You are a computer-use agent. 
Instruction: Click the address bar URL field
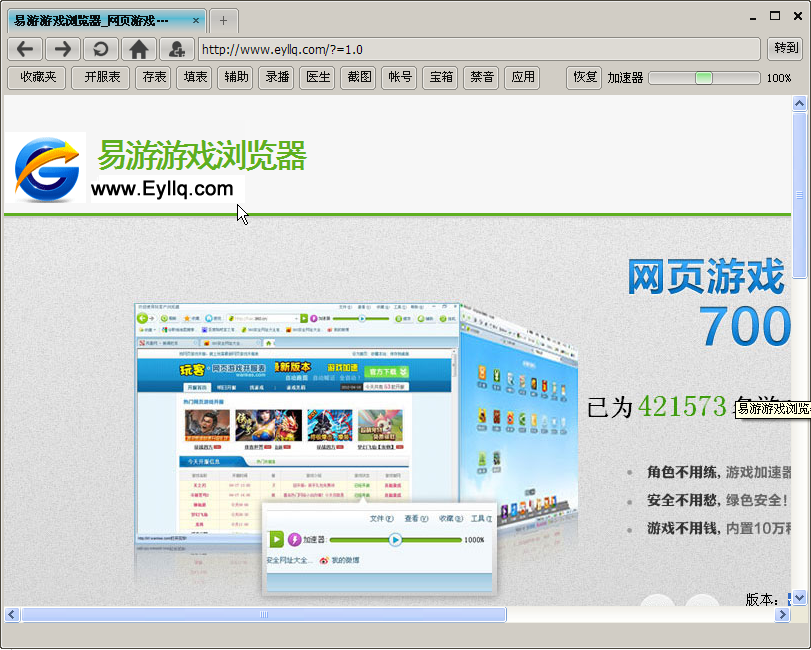pyautogui.click(x=479, y=50)
